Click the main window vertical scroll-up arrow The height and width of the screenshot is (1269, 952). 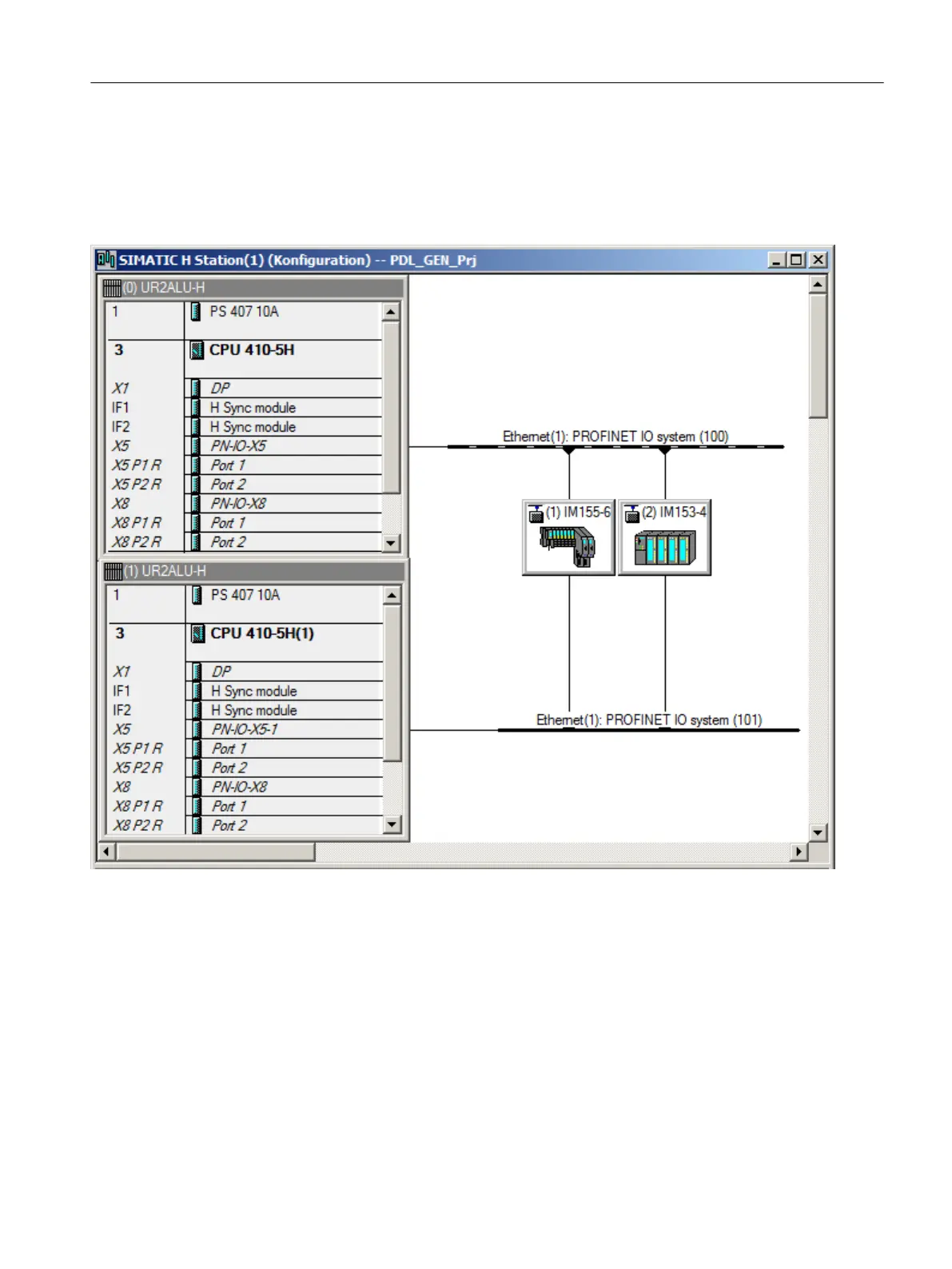[818, 285]
